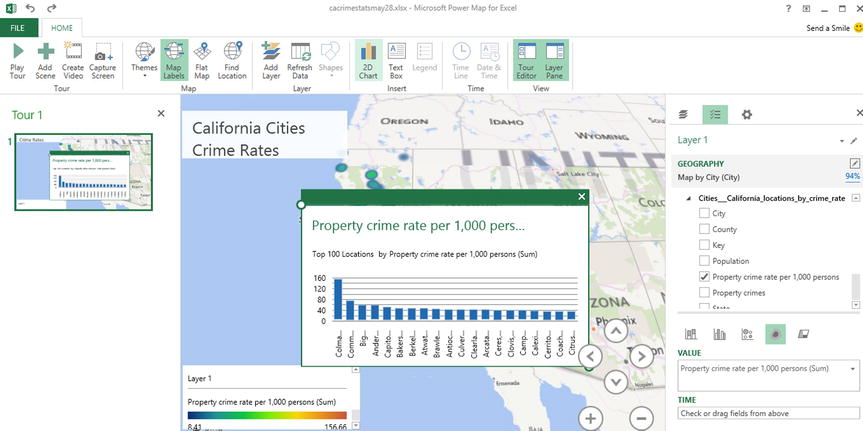Edit the GEOGRAPHY section
Image resolution: width=863 pixels, height=431 pixels.
pos(855,163)
